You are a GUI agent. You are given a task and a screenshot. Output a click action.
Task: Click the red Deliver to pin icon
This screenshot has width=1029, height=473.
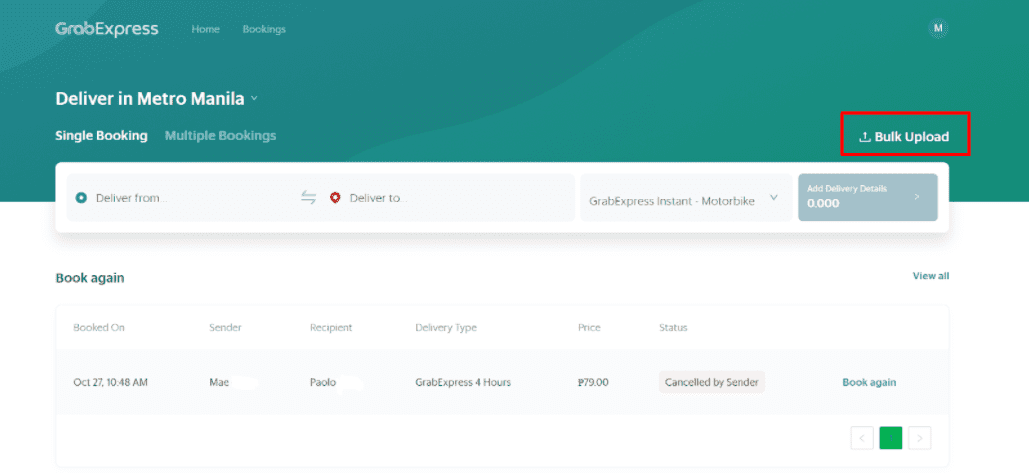coord(335,197)
